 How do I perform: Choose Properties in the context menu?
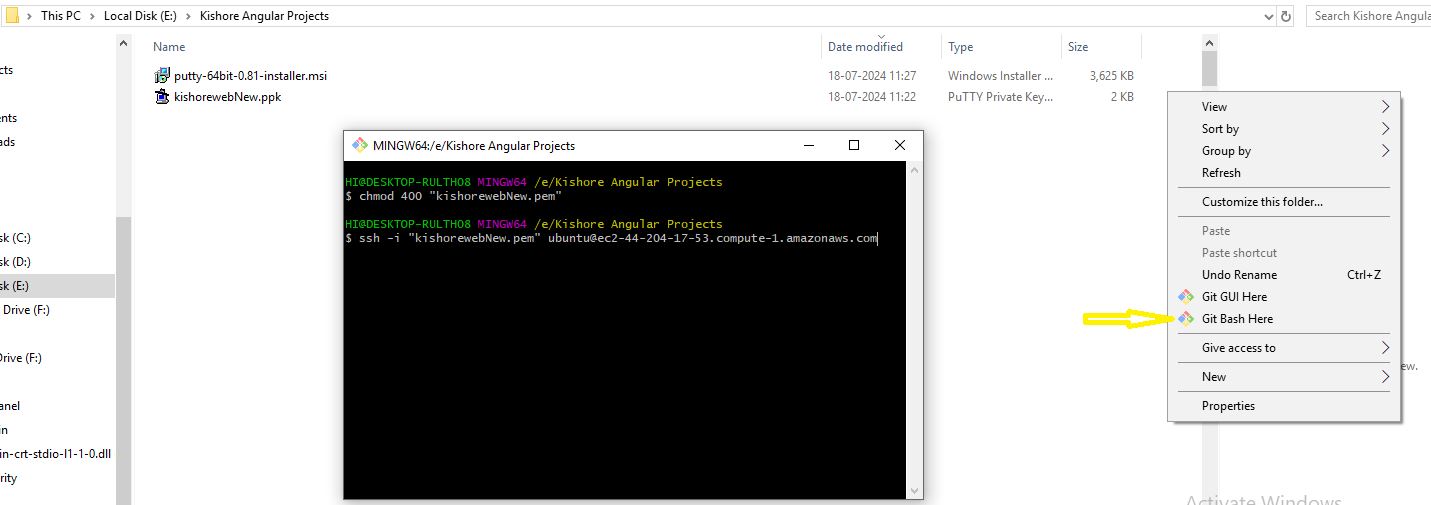pos(1228,406)
